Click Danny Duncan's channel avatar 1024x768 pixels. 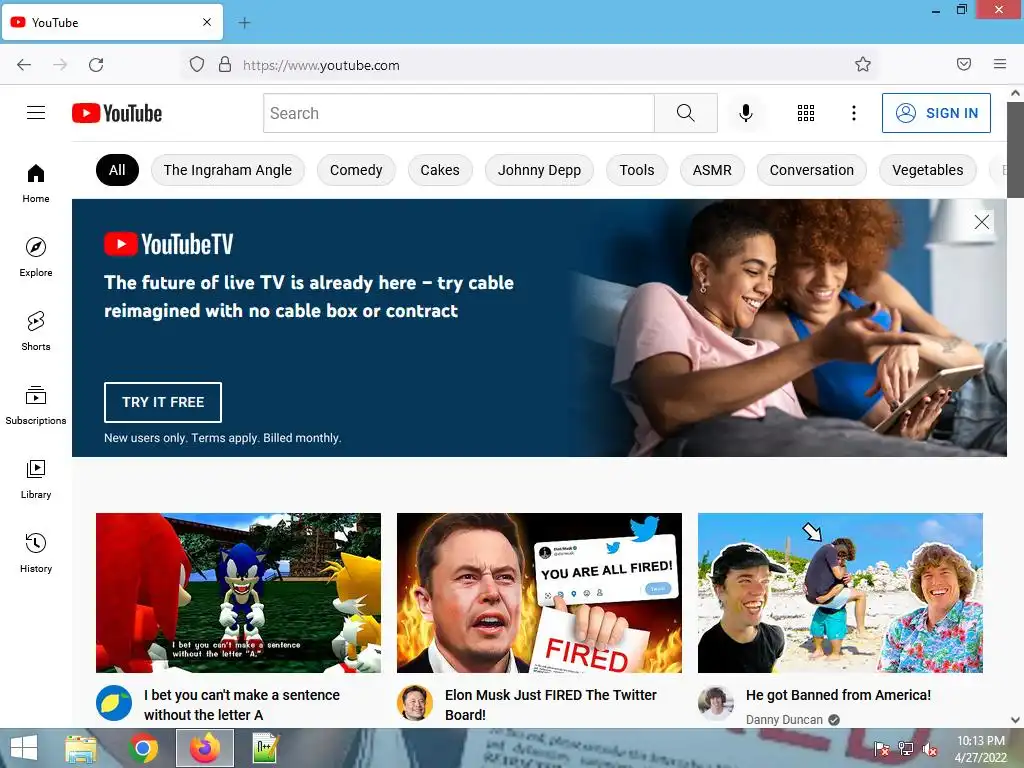(x=716, y=703)
